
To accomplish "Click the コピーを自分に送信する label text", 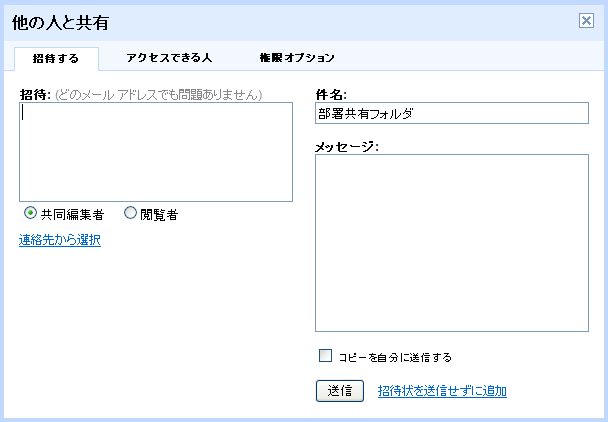I will click(x=395, y=356).
